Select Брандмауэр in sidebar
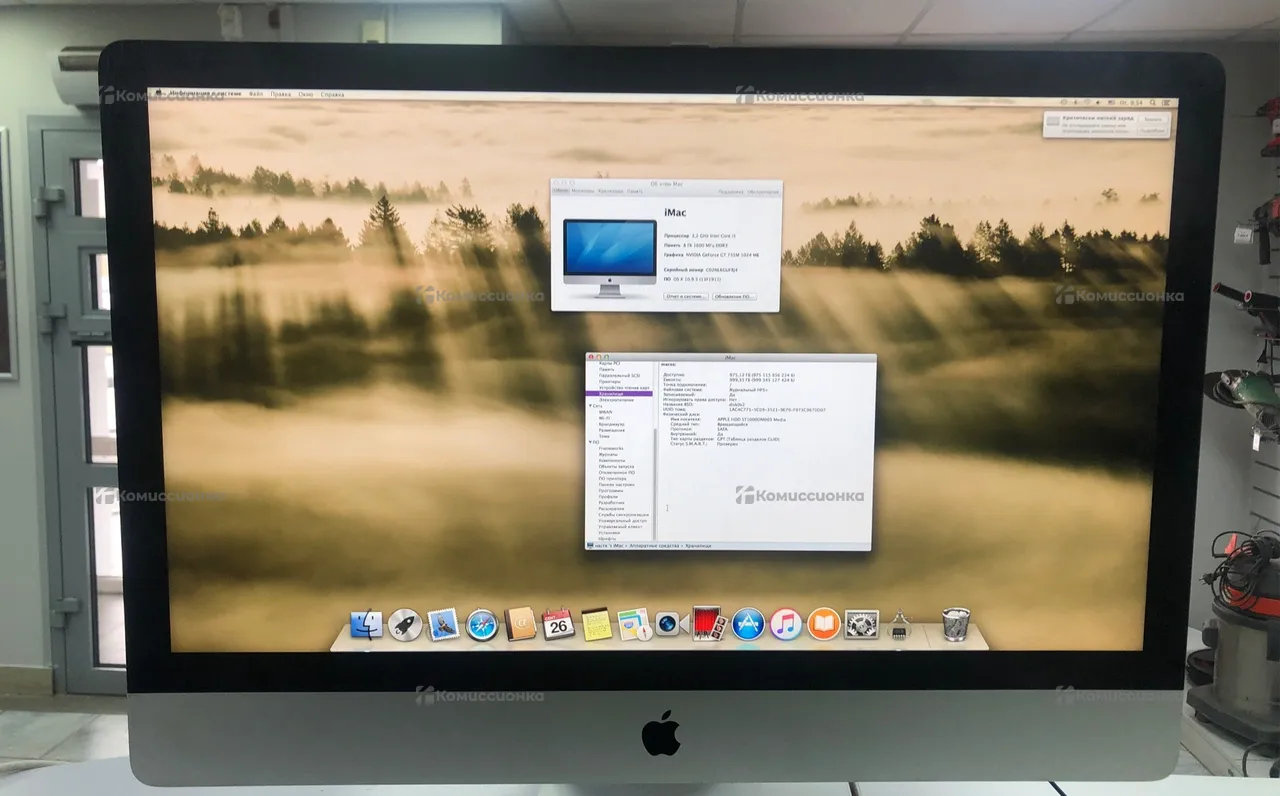This screenshot has height=796, width=1280. pos(612,424)
